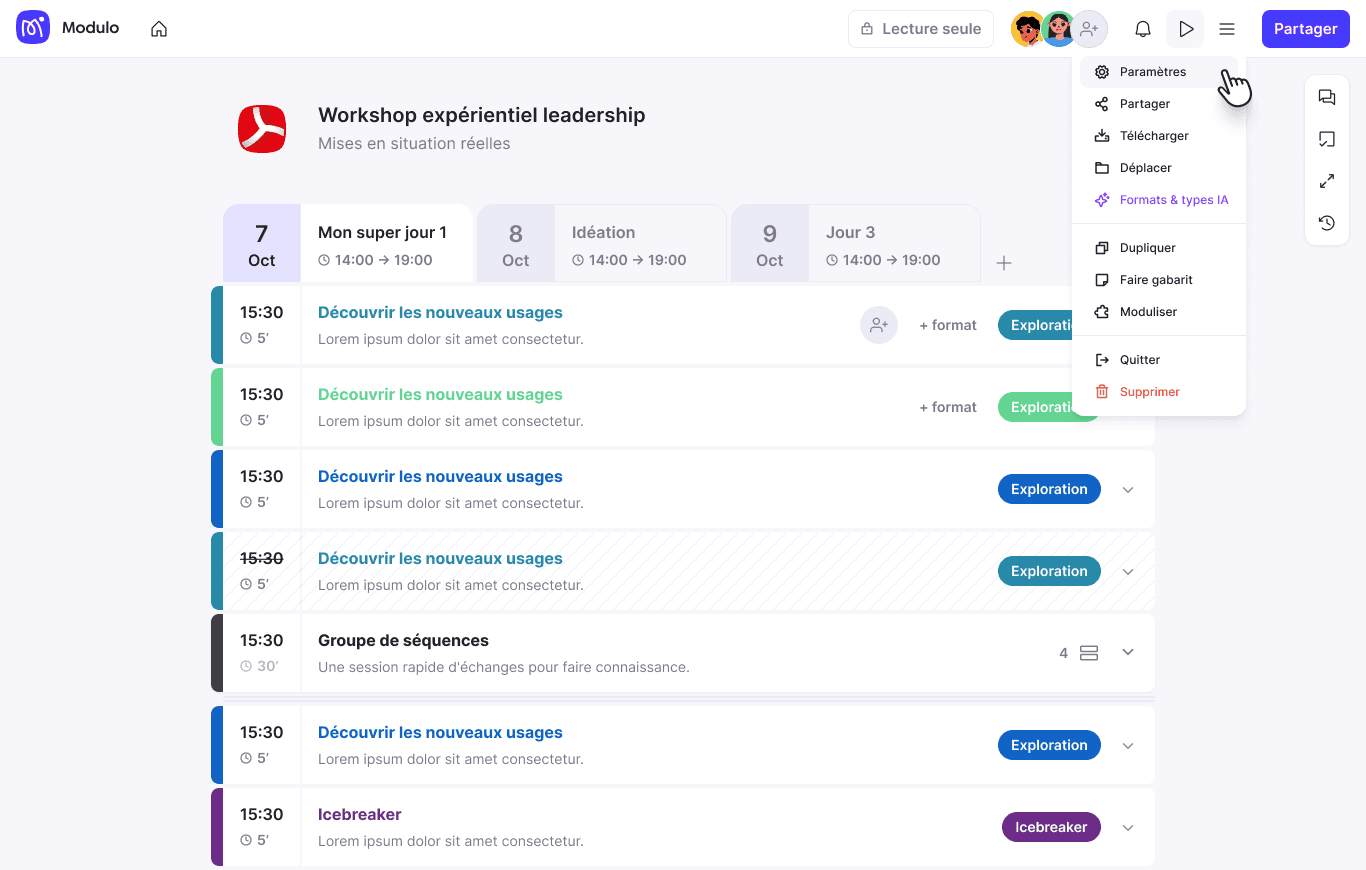Select Paramètres in the menu
1366x870 pixels.
[1153, 72]
